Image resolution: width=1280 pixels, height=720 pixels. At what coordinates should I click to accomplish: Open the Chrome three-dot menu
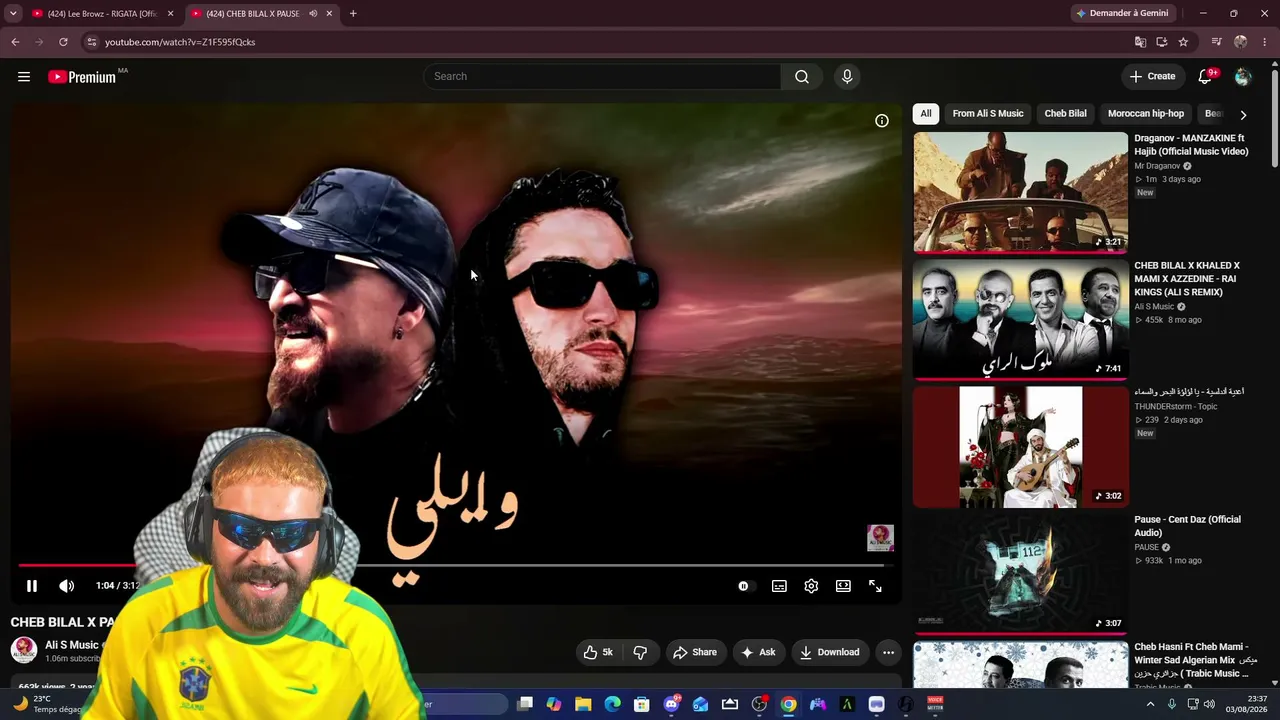(x=1265, y=42)
